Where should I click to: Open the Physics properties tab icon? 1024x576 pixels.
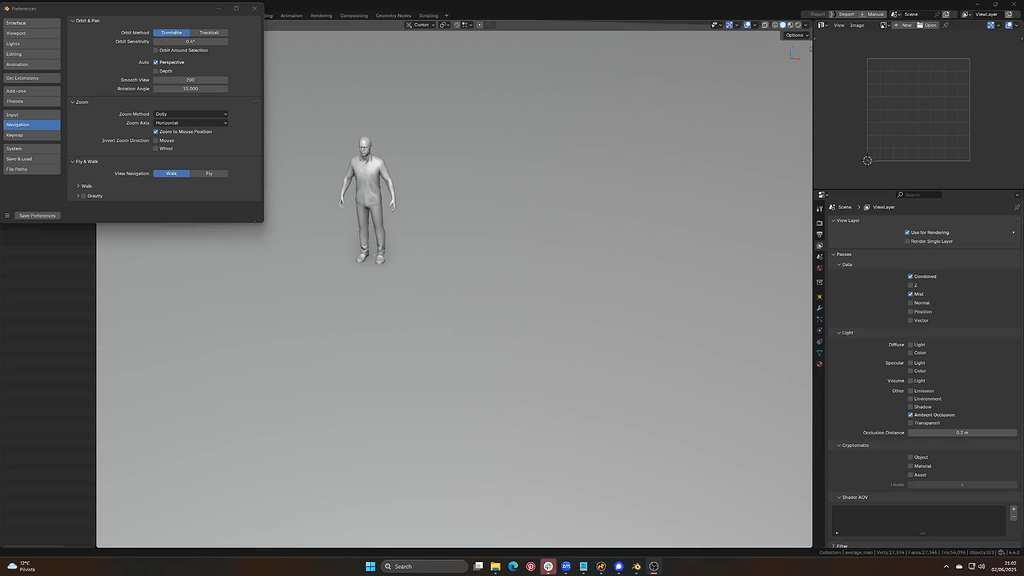click(820, 330)
